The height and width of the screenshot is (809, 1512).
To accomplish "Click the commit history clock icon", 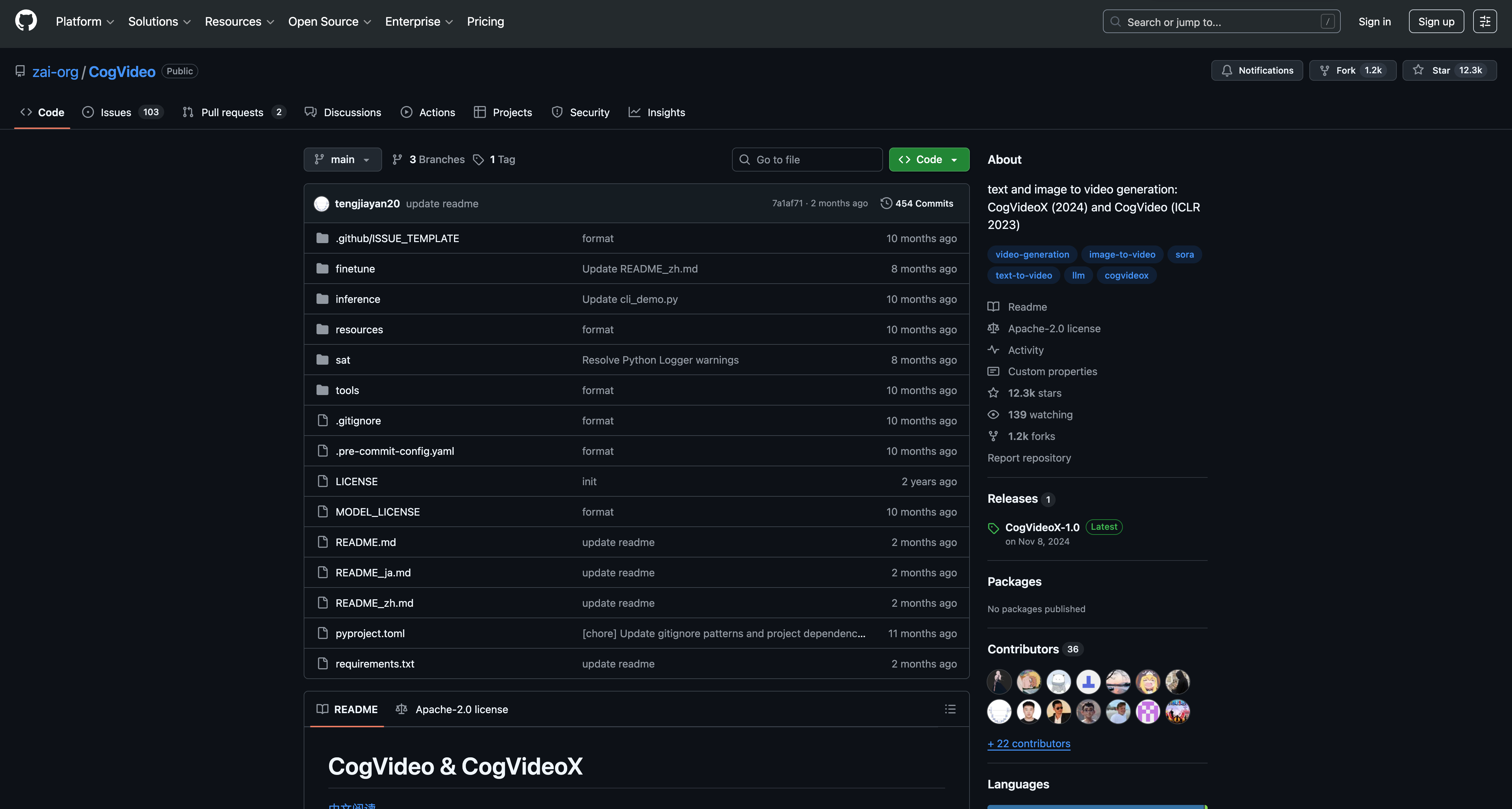I will 886,203.
